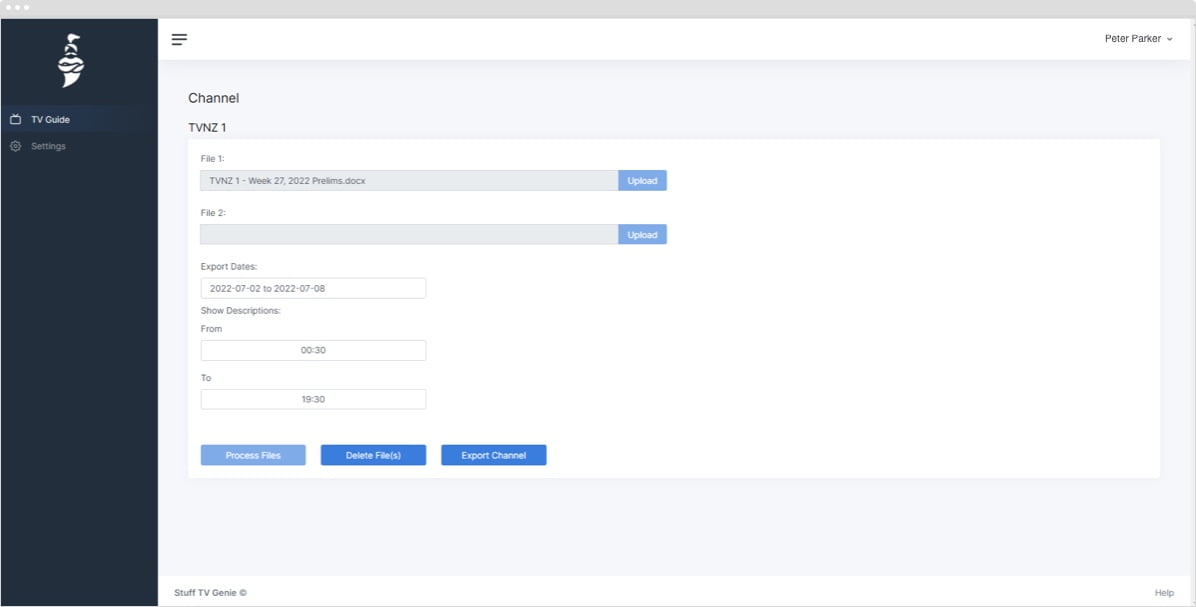Click the From time field 00:30

pyautogui.click(x=313, y=351)
